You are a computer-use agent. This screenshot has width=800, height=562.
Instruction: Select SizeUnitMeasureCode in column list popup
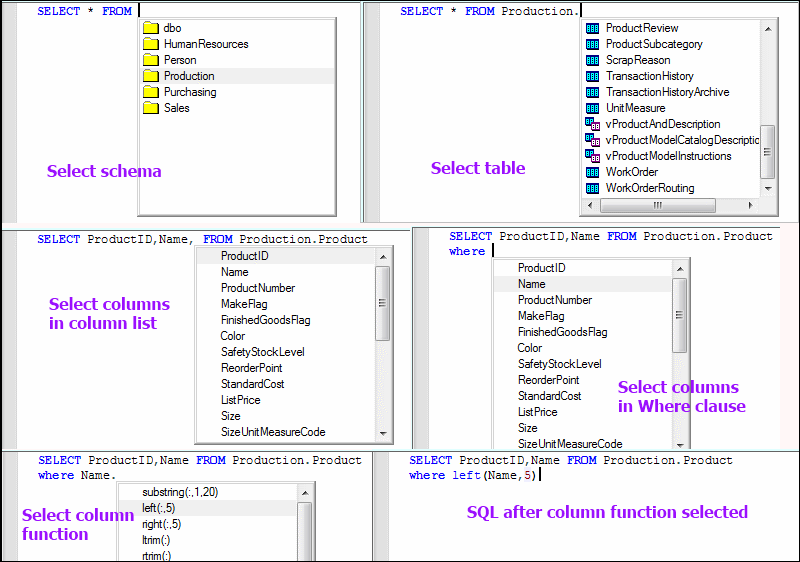[x=273, y=432]
